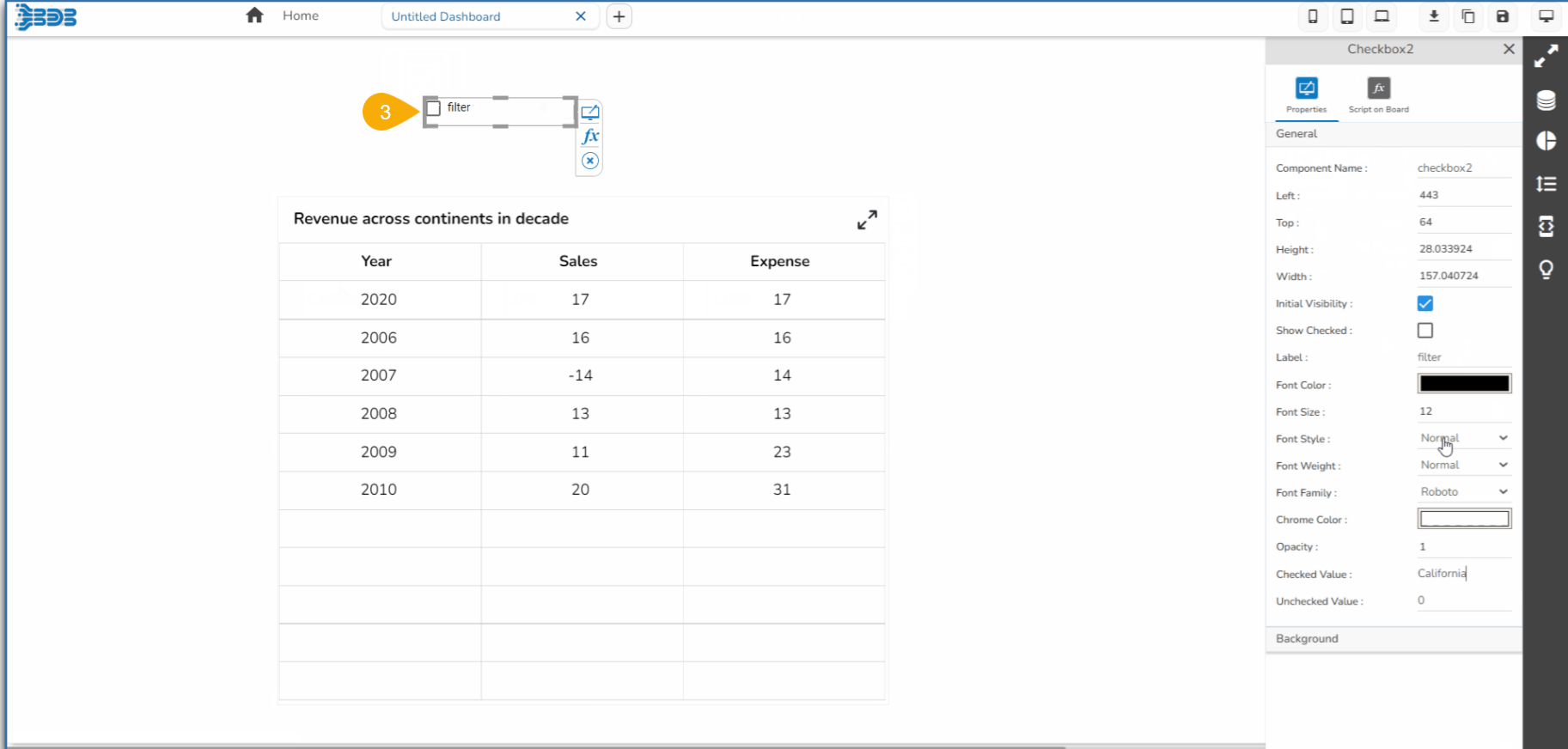The width and height of the screenshot is (1568, 749).
Task: Expand the Font Weight dropdown
Action: click(1464, 465)
